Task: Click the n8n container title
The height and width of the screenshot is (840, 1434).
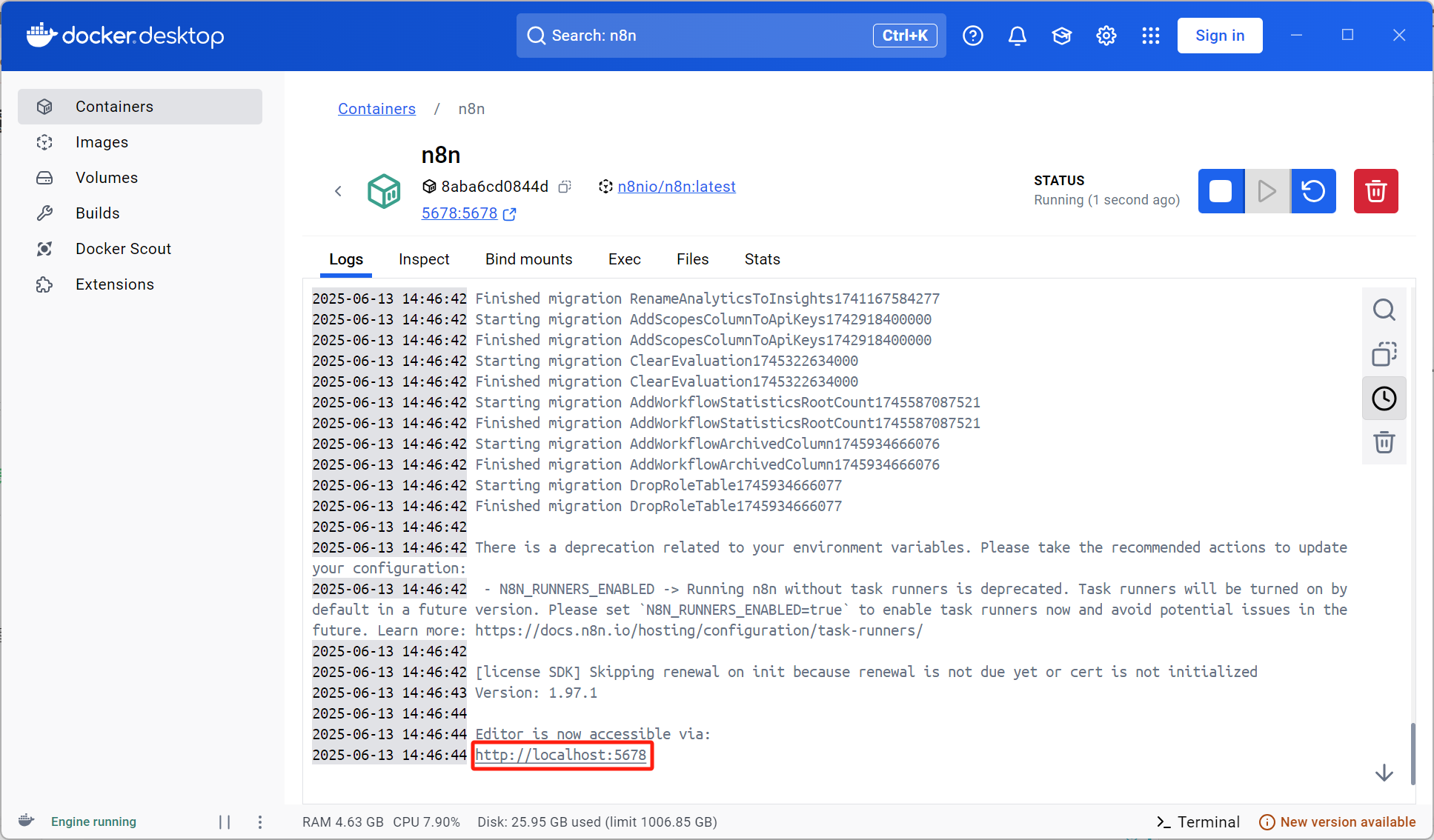Action: 441,155
